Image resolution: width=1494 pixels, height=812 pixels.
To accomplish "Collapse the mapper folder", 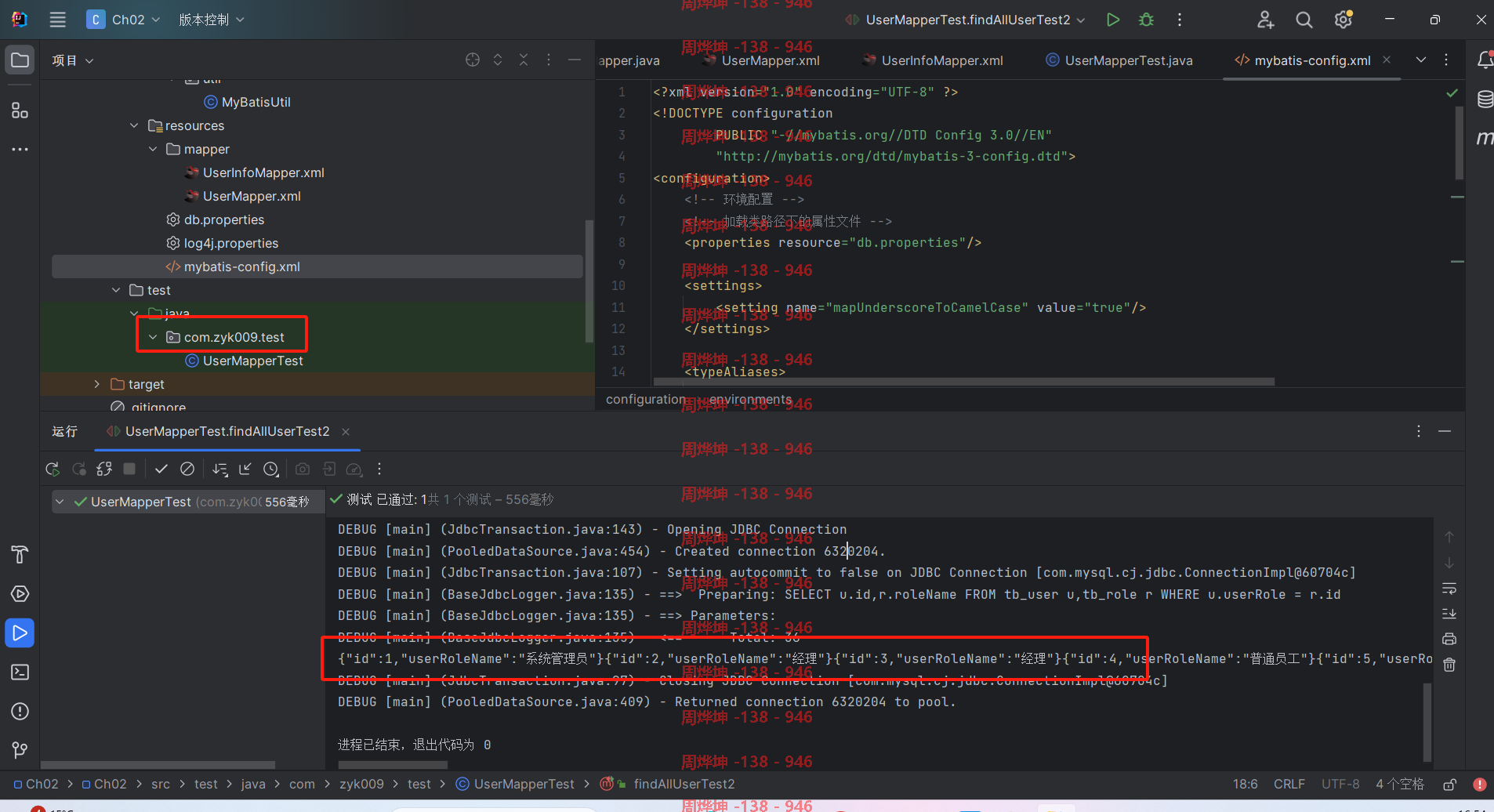I will tap(153, 149).
